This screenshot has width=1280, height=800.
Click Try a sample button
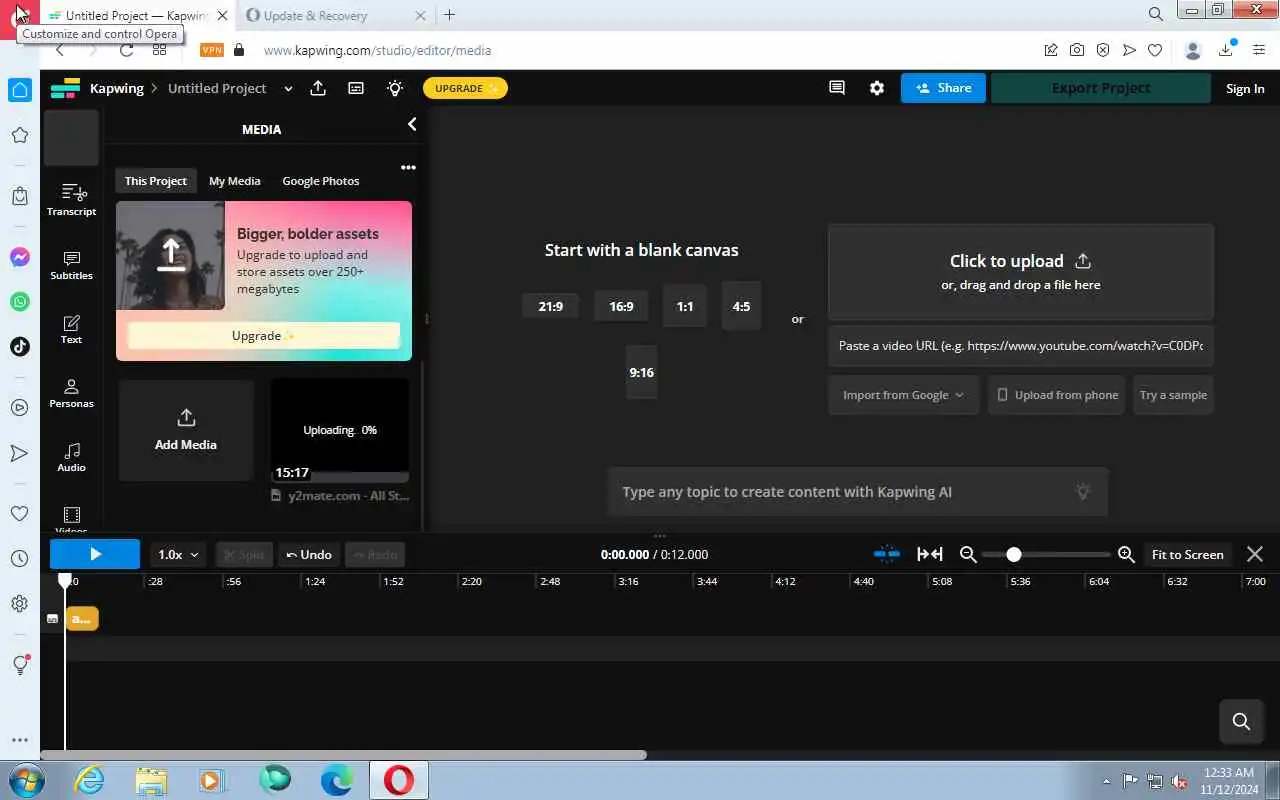pos(1173,395)
